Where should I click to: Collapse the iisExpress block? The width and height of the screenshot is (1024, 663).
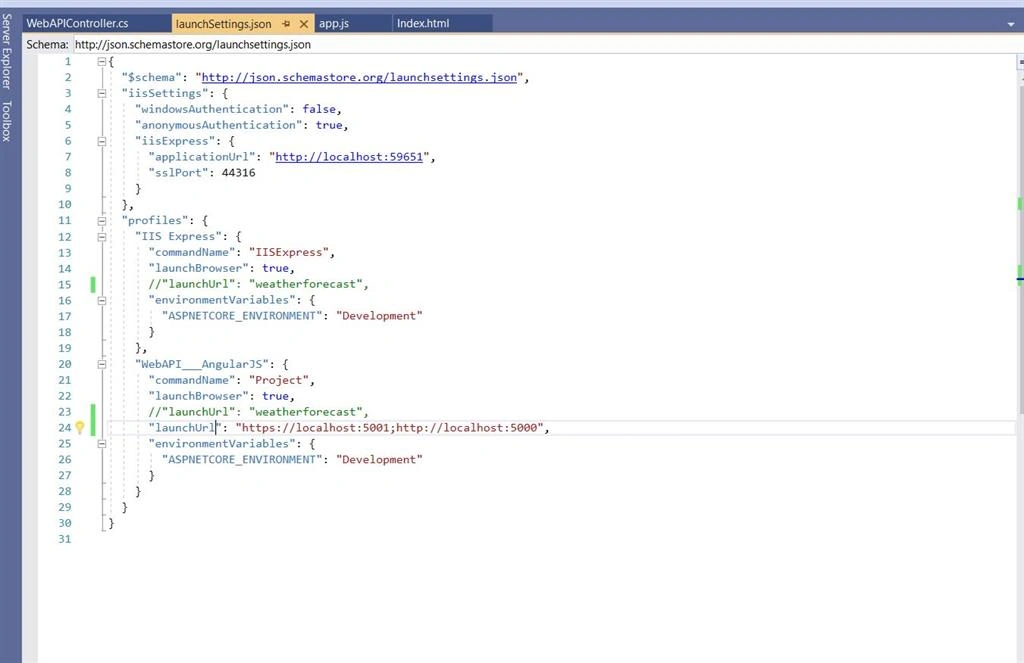[x=102, y=141]
